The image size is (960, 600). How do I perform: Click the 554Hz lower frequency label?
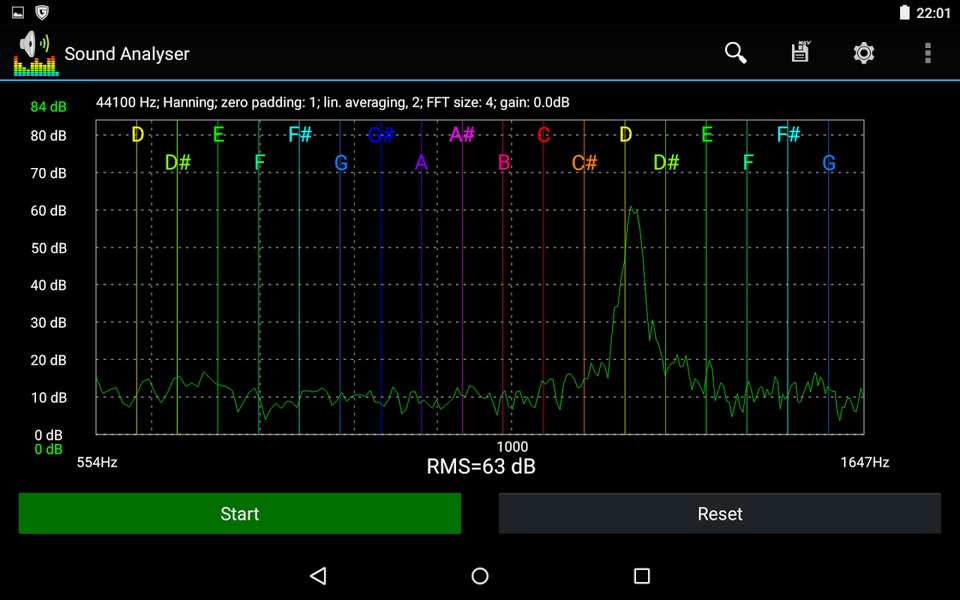pyautogui.click(x=97, y=462)
